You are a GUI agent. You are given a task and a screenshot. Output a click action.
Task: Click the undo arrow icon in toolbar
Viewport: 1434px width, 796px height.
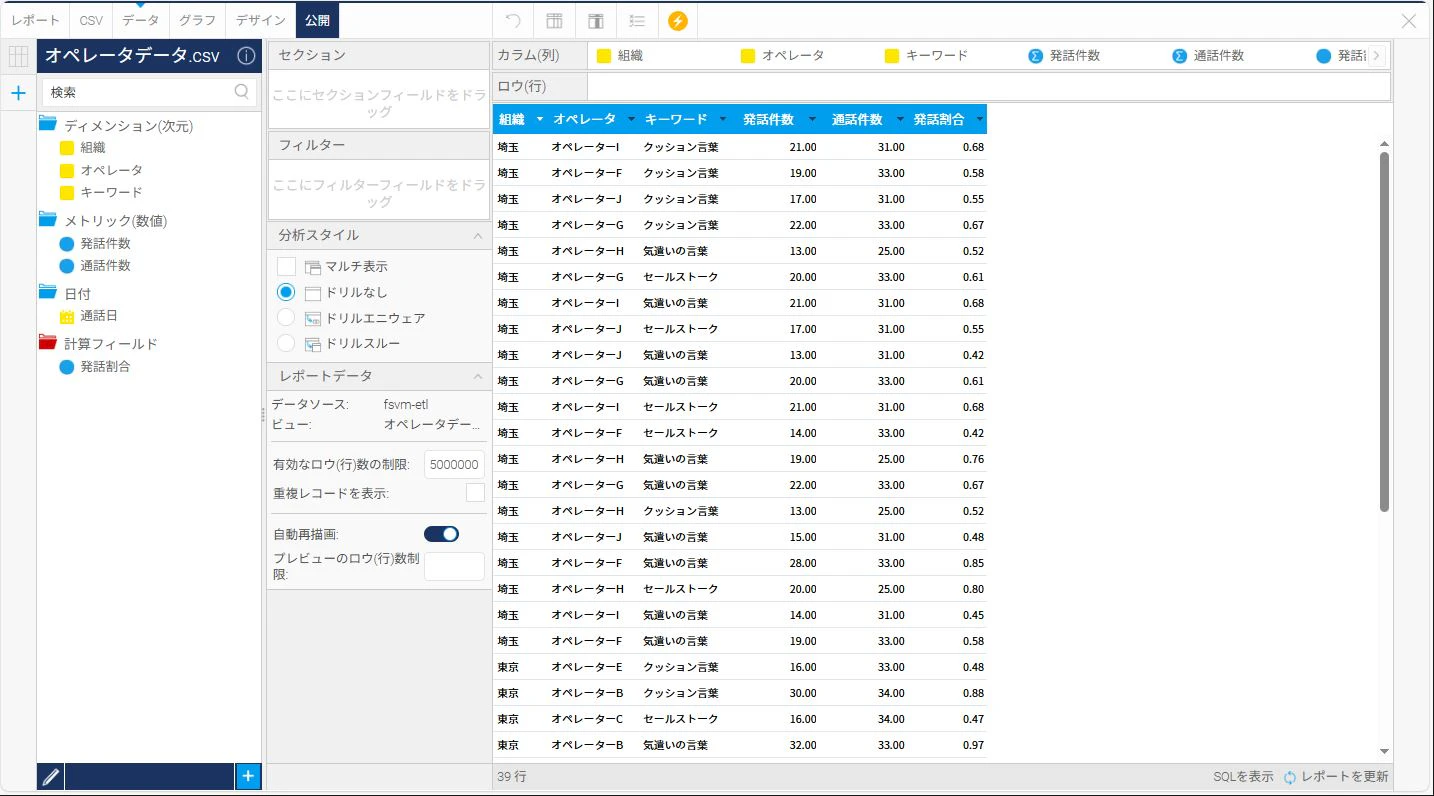tap(513, 20)
